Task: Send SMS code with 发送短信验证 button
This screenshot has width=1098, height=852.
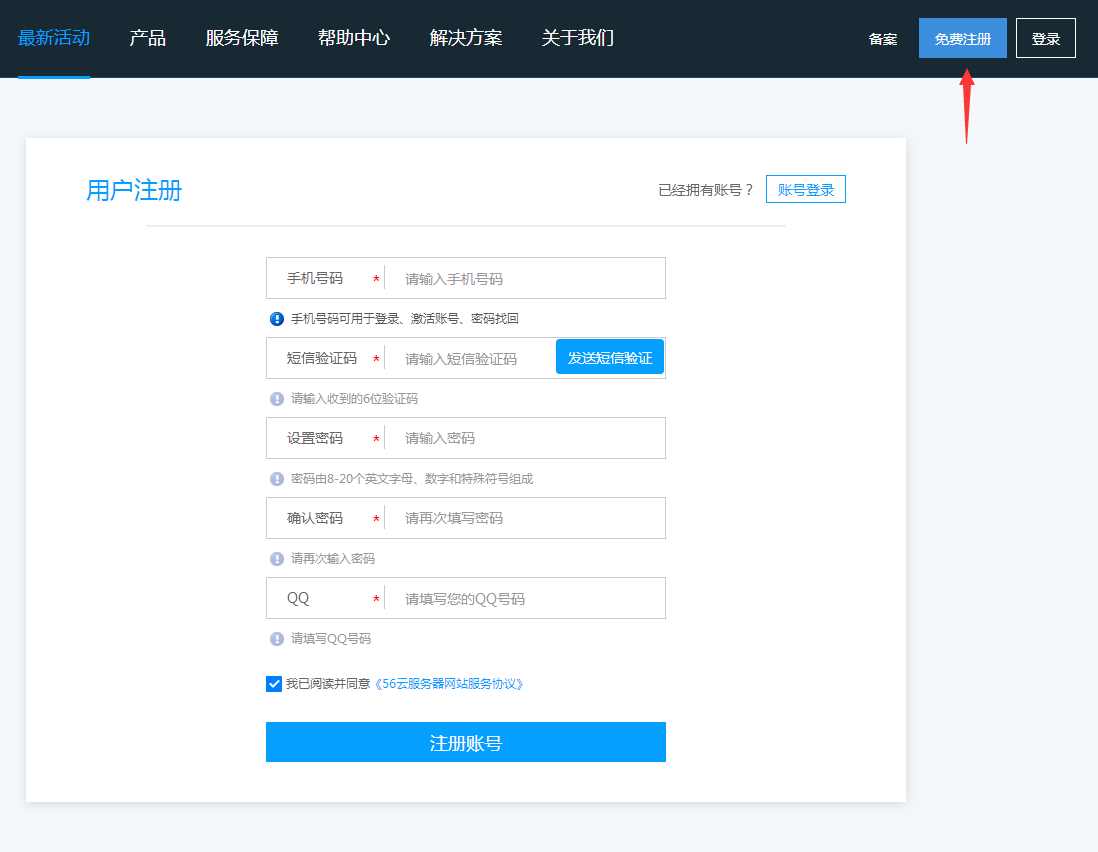Action: click(610, 358)
